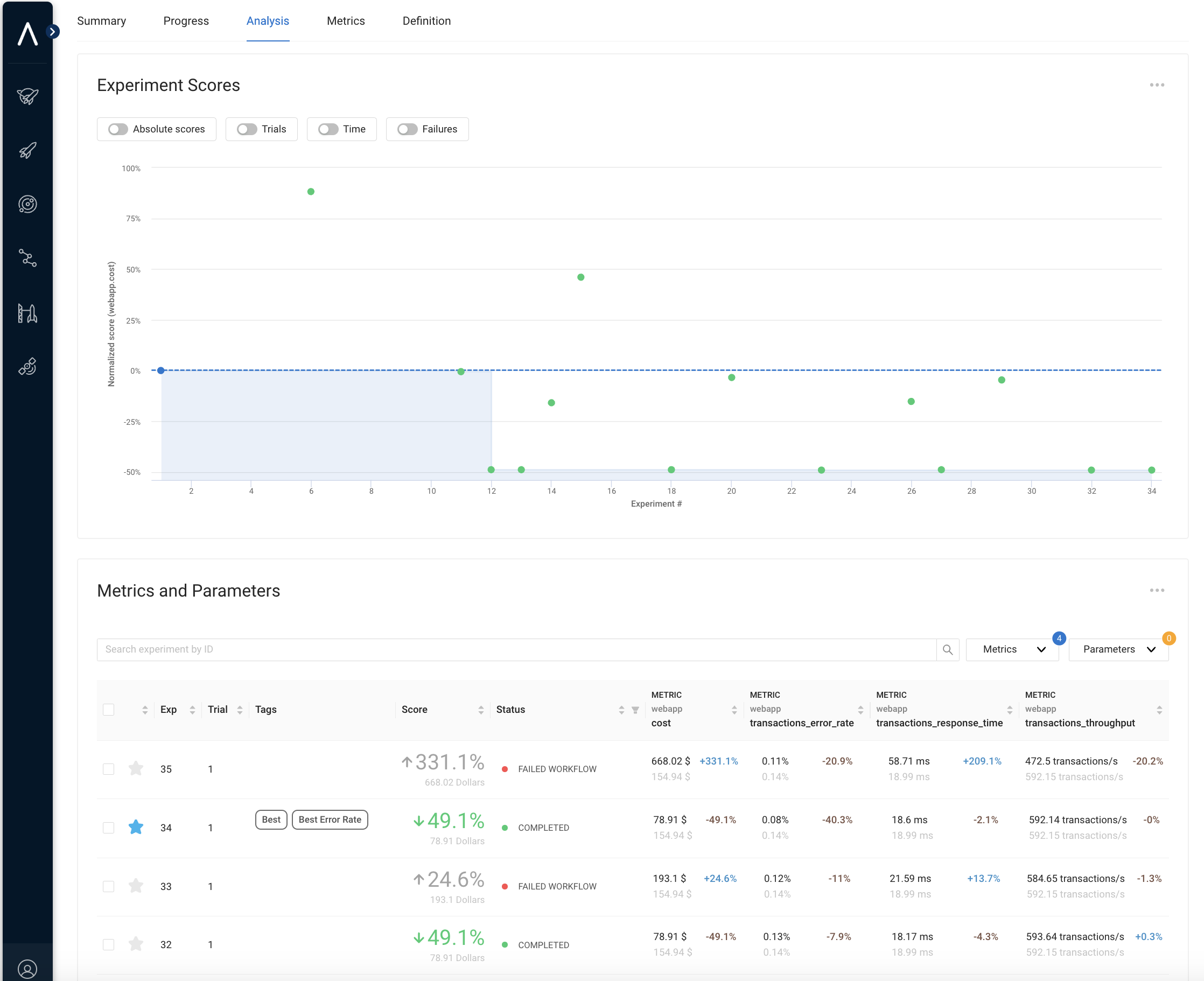This screenshot has width=1204, height=981.
Task: Open user profile icon at bottom
Action: coord(27,969)
